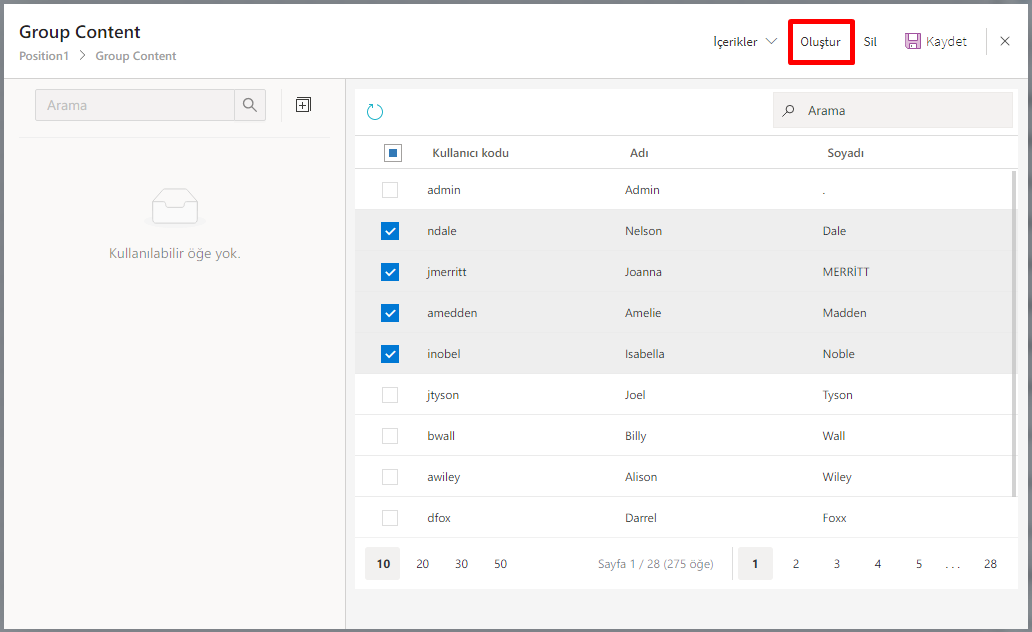Screen dimensions: 1032x632
Task: Go to page 2 of the user list
Action: (x=796, y=564)
